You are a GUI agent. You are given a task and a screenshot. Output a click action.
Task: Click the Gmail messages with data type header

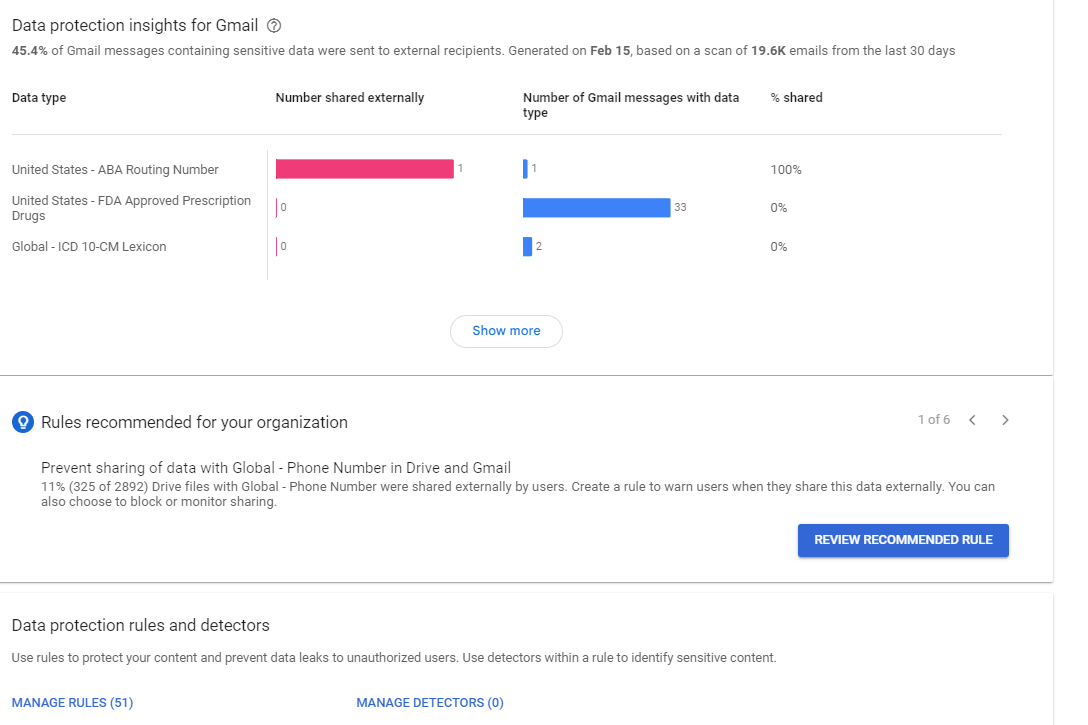[x=630, y=104]
